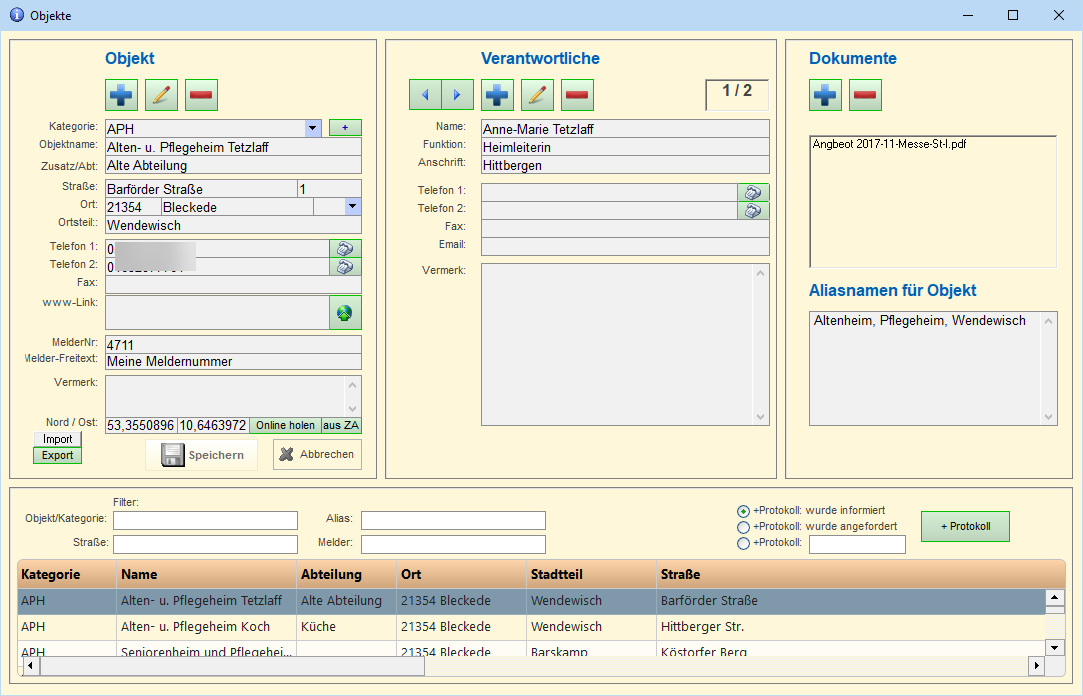Choose the custom '+Protokoll:' radio with text field
Viewport: 1083px width, 696px height.
(743, 544)
